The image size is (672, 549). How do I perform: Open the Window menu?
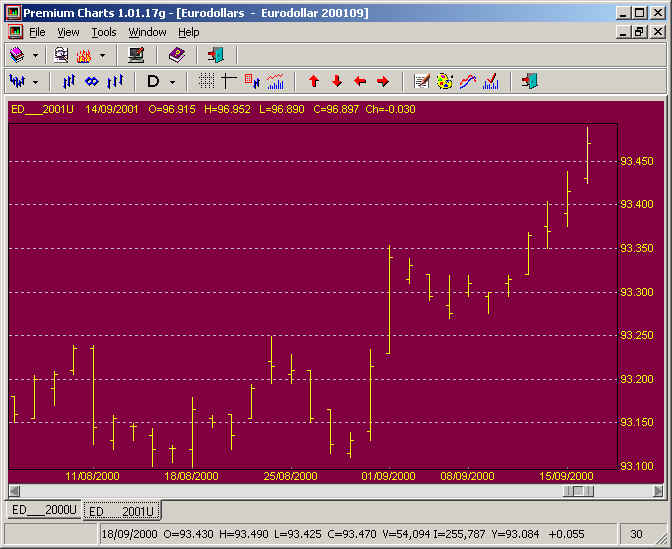click(147, 32)
